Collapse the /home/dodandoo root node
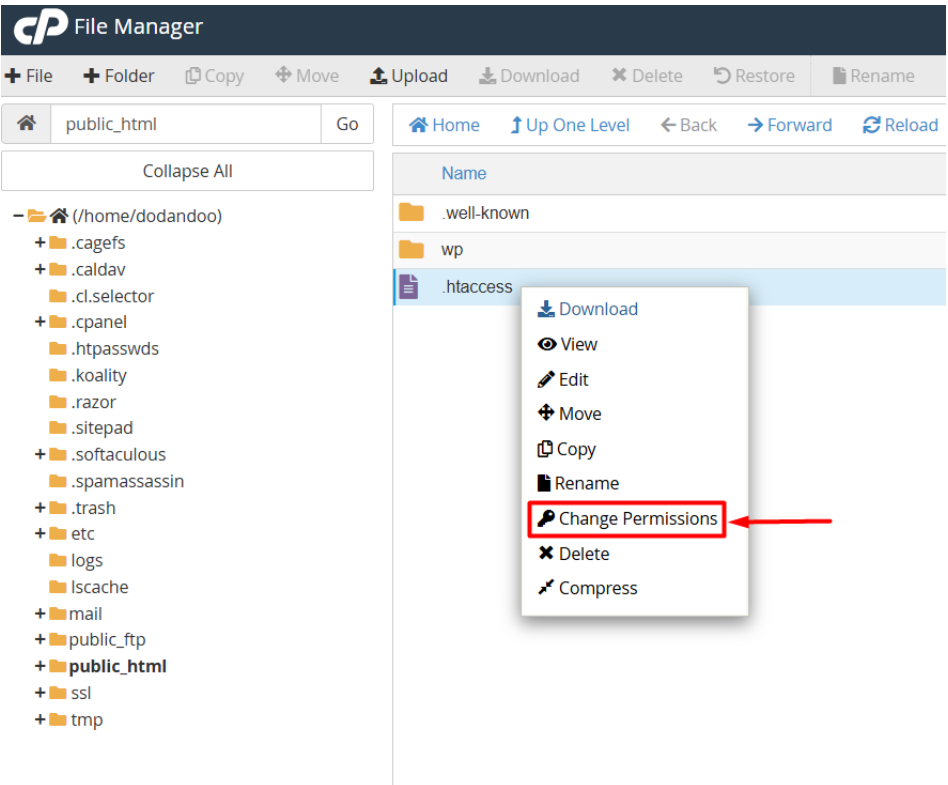 19,216
